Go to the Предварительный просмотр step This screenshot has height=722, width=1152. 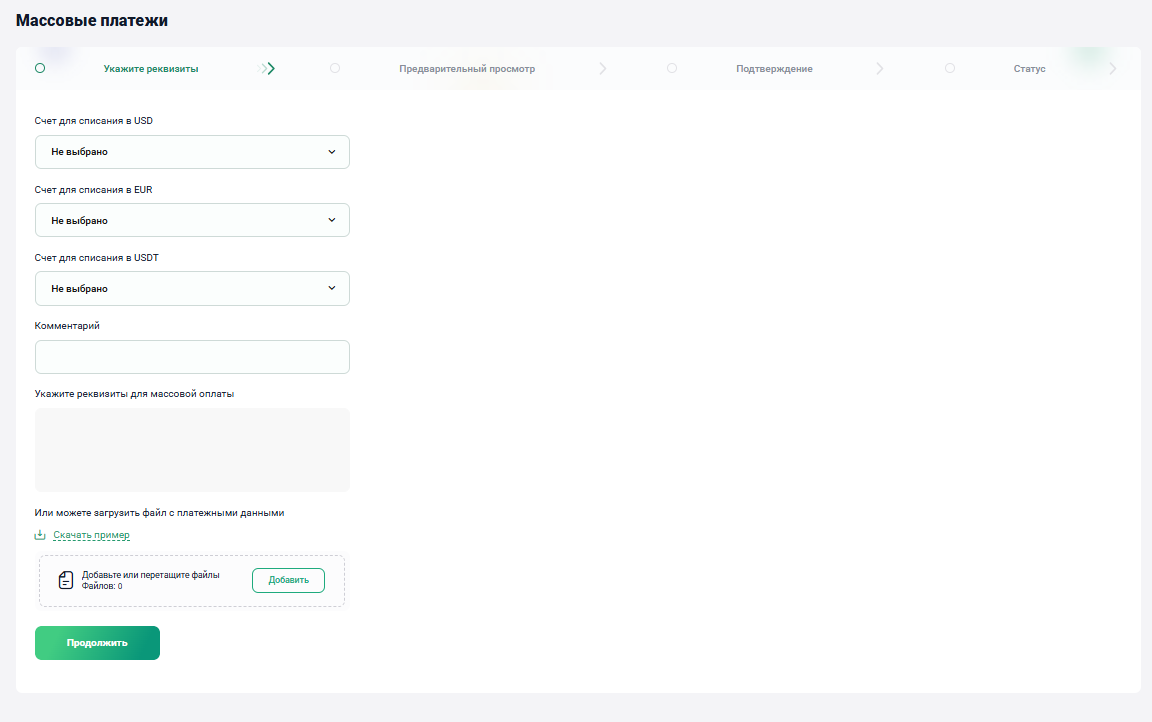click(467, 69)
